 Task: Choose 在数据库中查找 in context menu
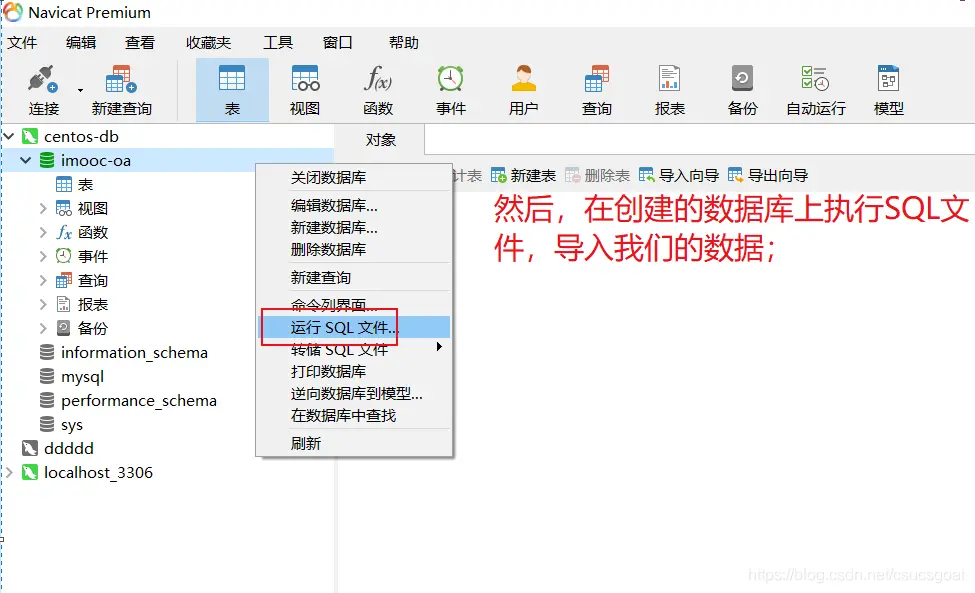[x=354, y=415]
